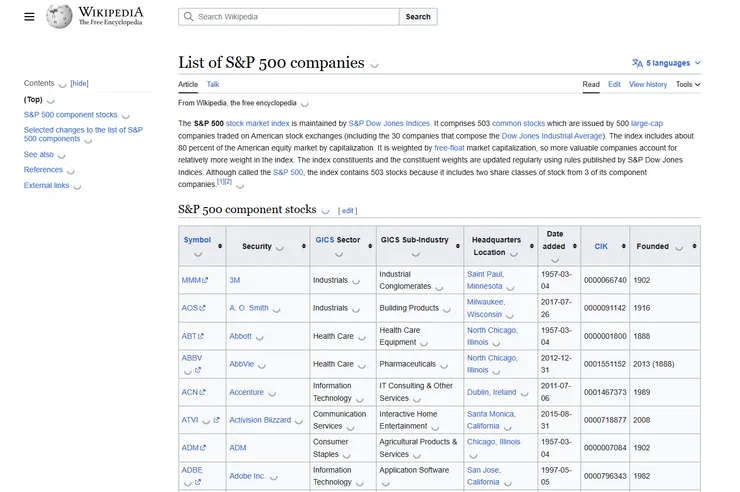
Task: Switch to the Talk tab
Action: (x=213, y=84)
